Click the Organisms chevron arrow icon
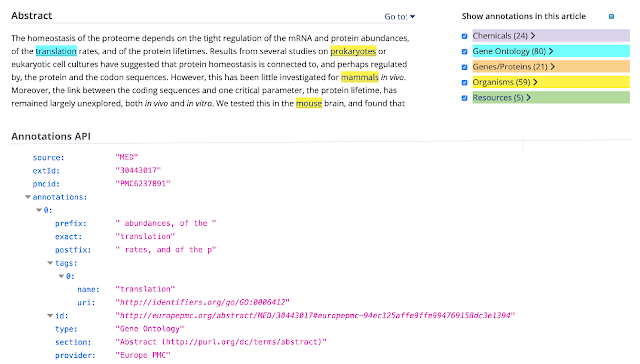The height and width of the screenshot is (364, 640). 536,82
